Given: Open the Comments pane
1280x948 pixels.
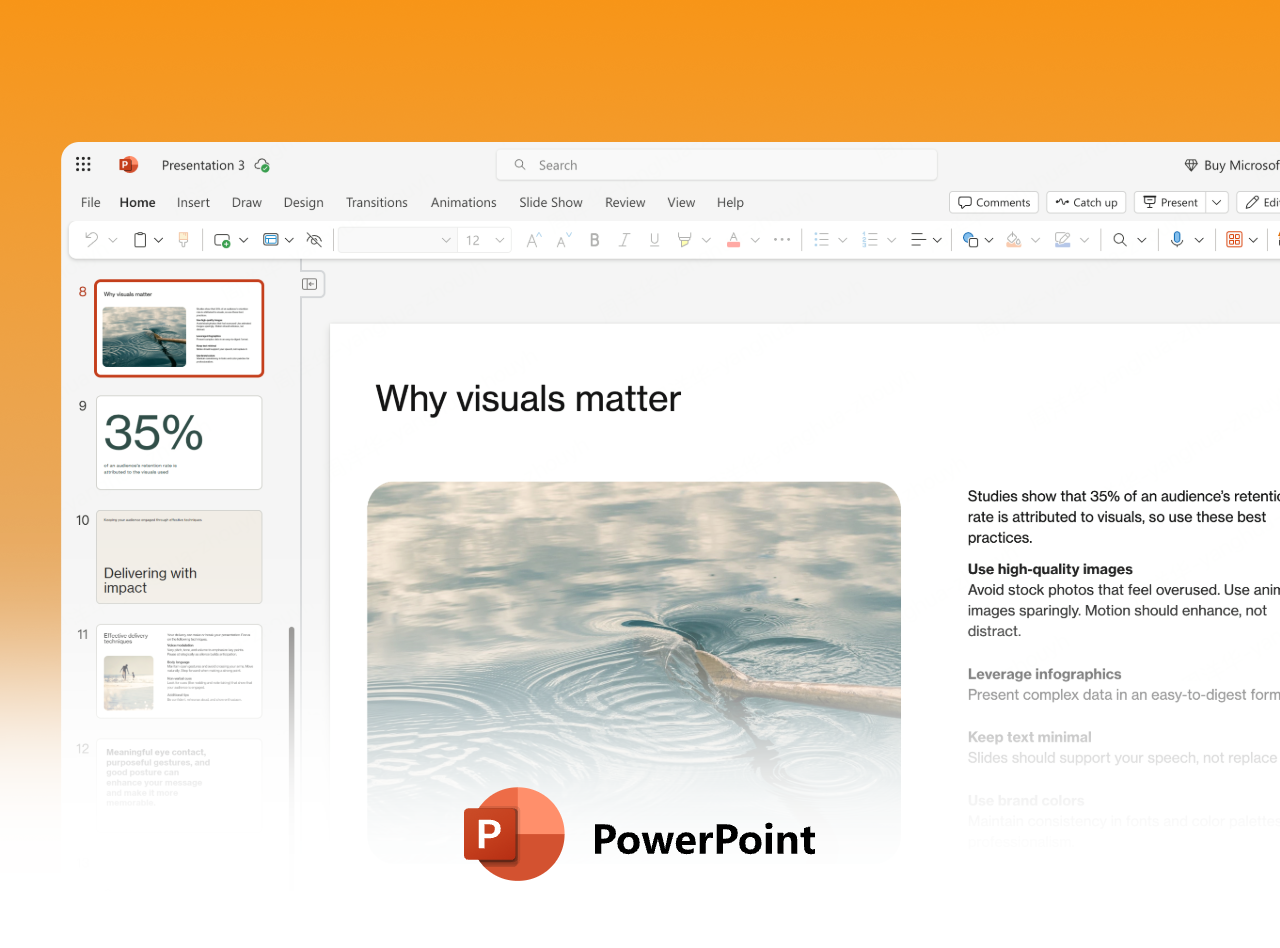Looking at the screenshot, I should pos(994,202).
